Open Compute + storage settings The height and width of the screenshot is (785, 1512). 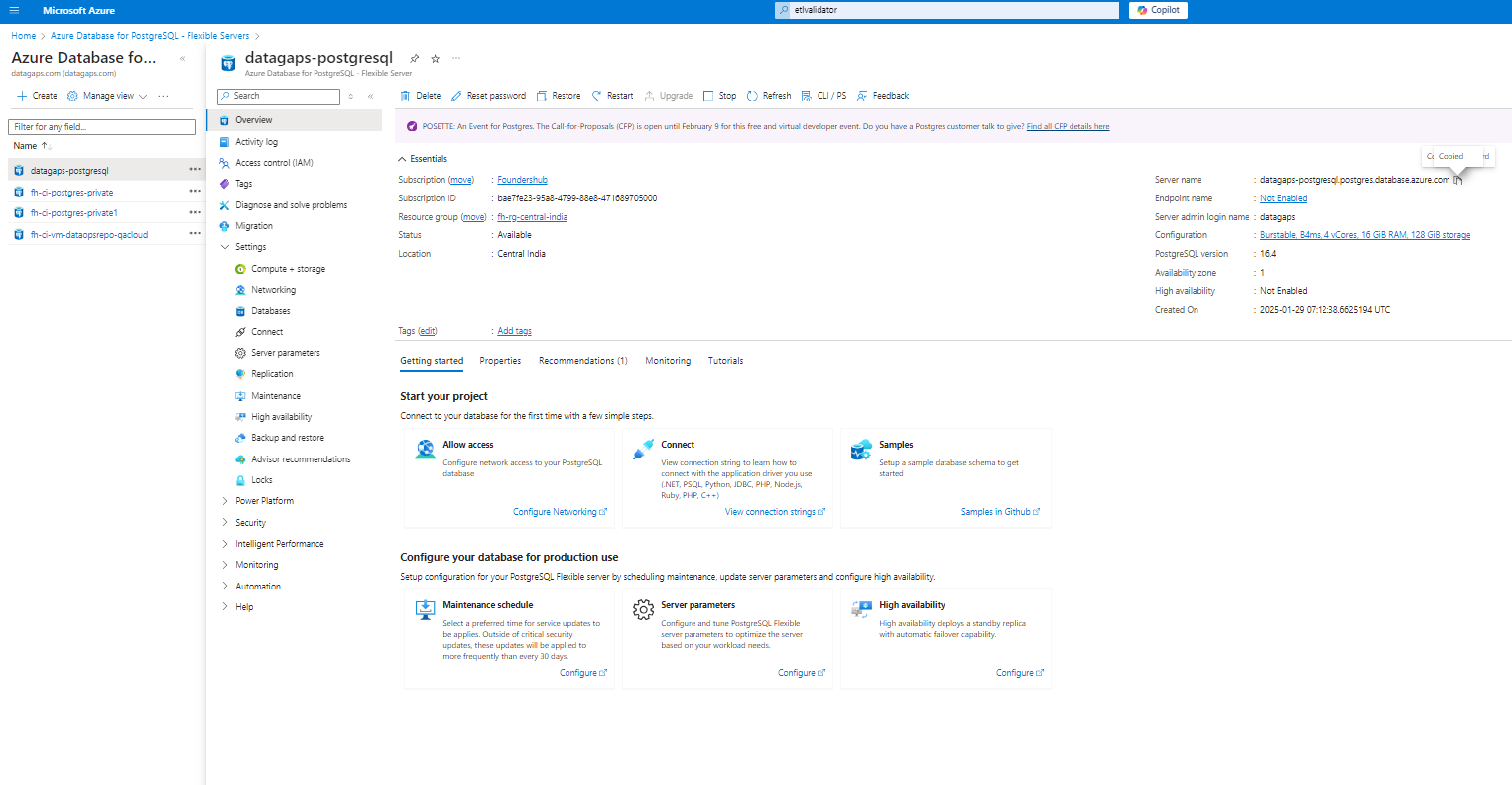click(288, 269)
